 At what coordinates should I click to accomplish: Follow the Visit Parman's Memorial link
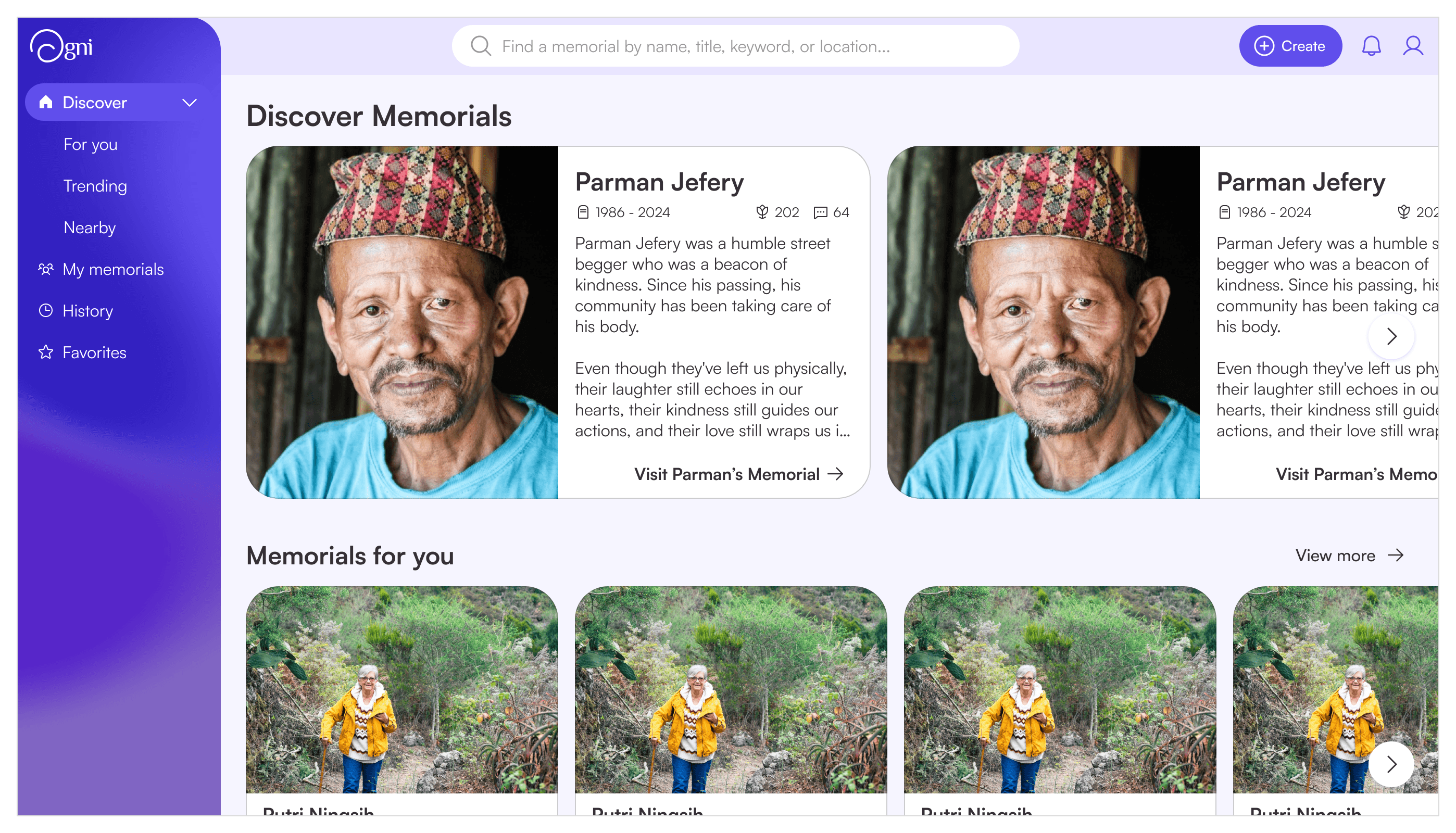738,474
